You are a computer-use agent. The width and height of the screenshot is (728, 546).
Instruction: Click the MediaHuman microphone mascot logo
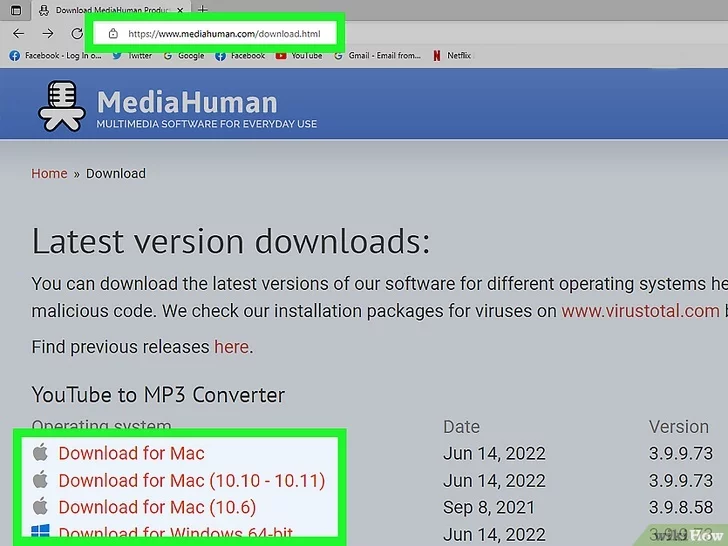[x=62, y=106]
